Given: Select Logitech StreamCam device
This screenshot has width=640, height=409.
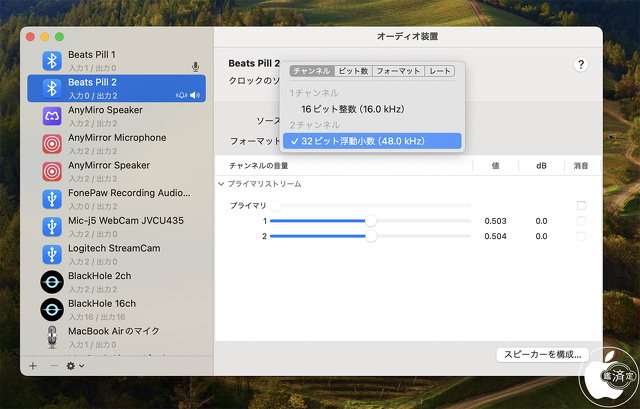Looking at the screenshot, I should coord(117,254).
